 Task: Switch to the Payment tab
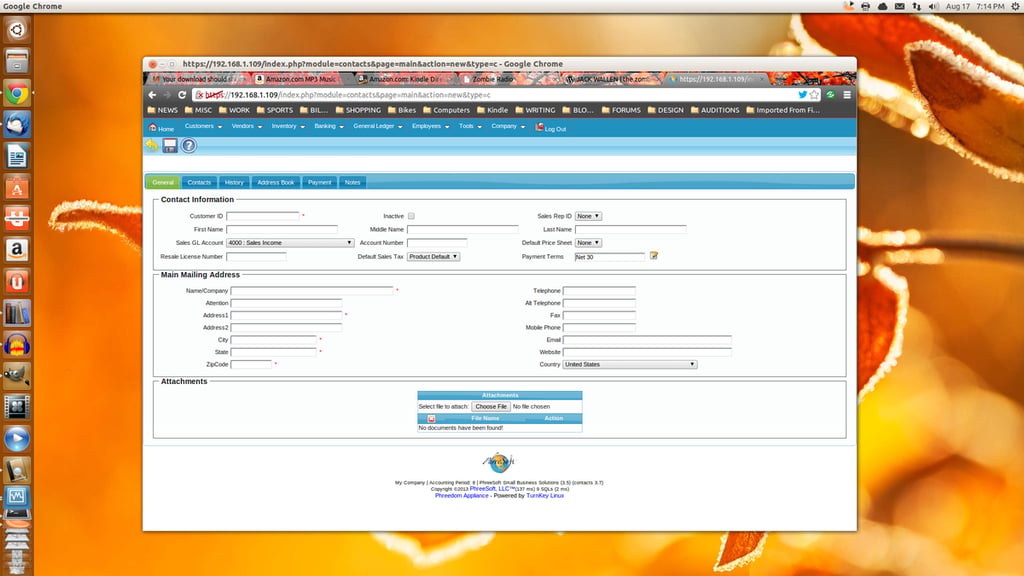(319, 182)
